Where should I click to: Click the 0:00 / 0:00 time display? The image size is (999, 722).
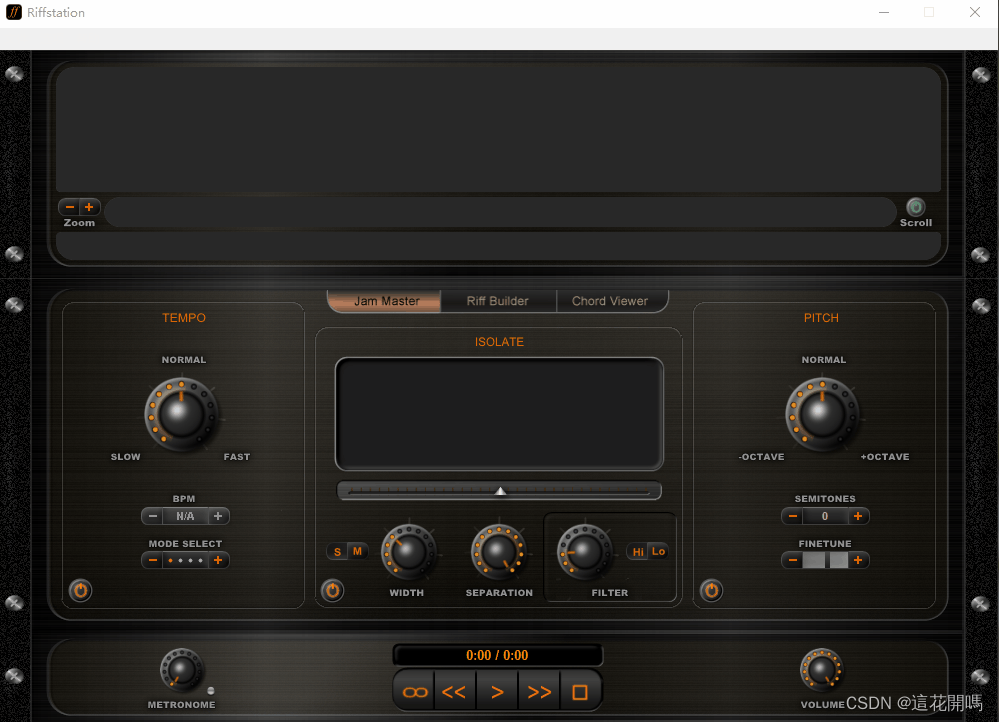498,655
